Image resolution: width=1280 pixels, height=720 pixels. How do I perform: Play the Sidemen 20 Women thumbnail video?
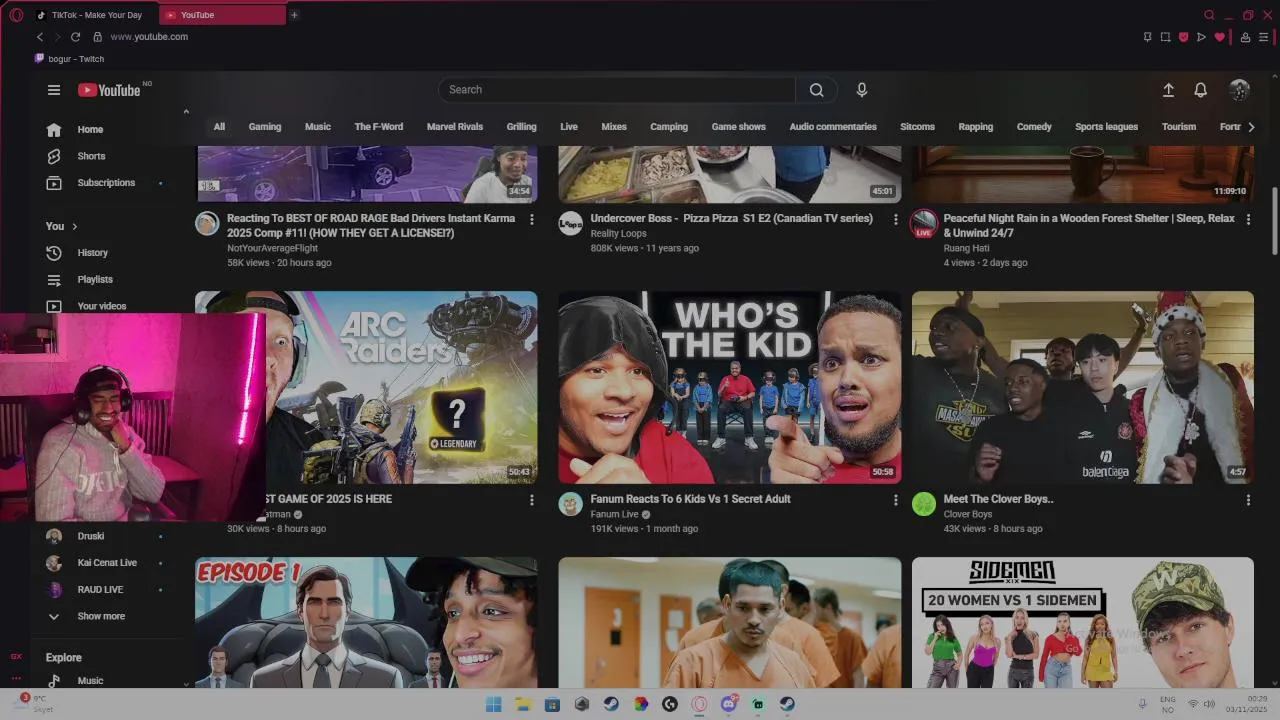(x=1083, y=622)
